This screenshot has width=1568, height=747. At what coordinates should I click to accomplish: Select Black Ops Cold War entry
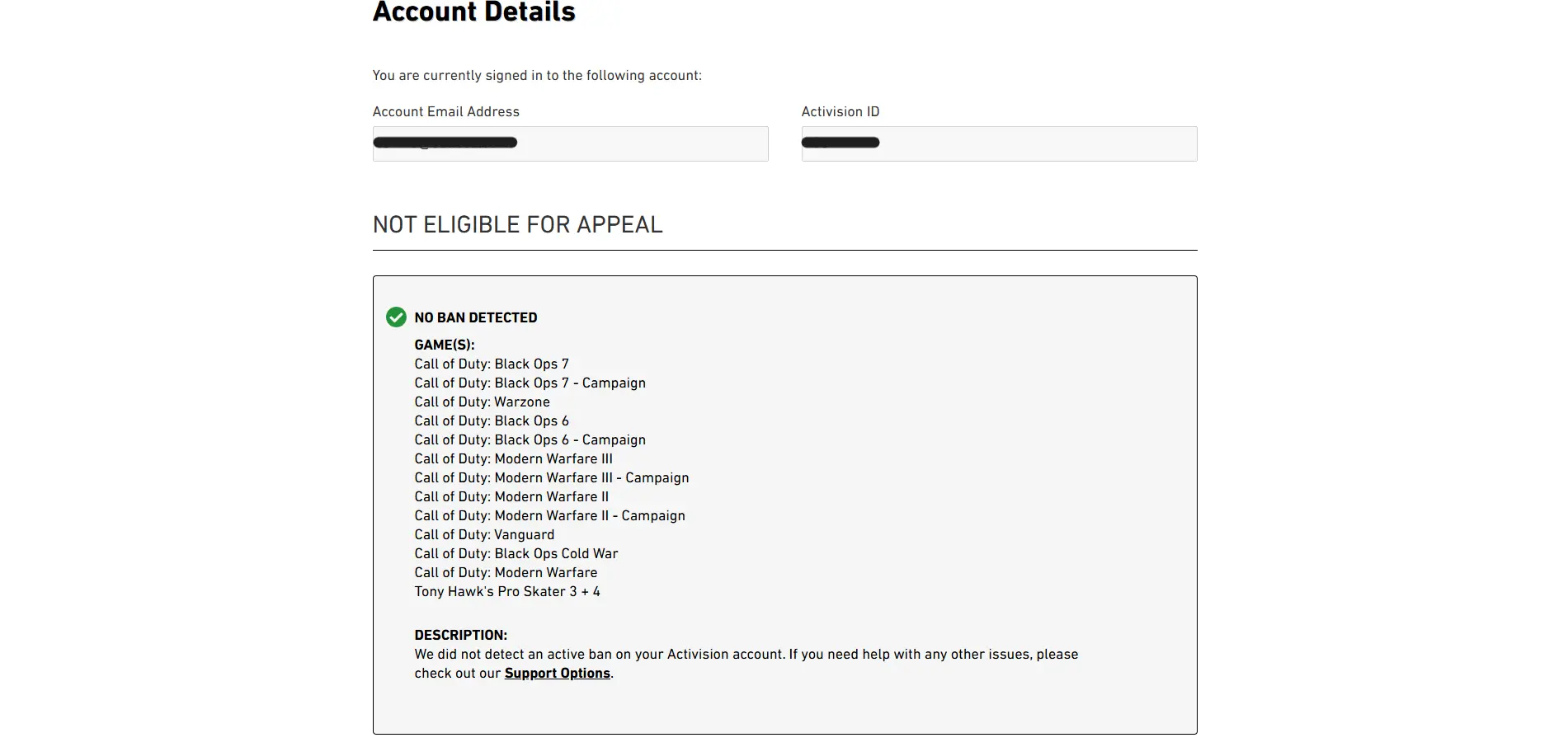[x=516, y=553]
